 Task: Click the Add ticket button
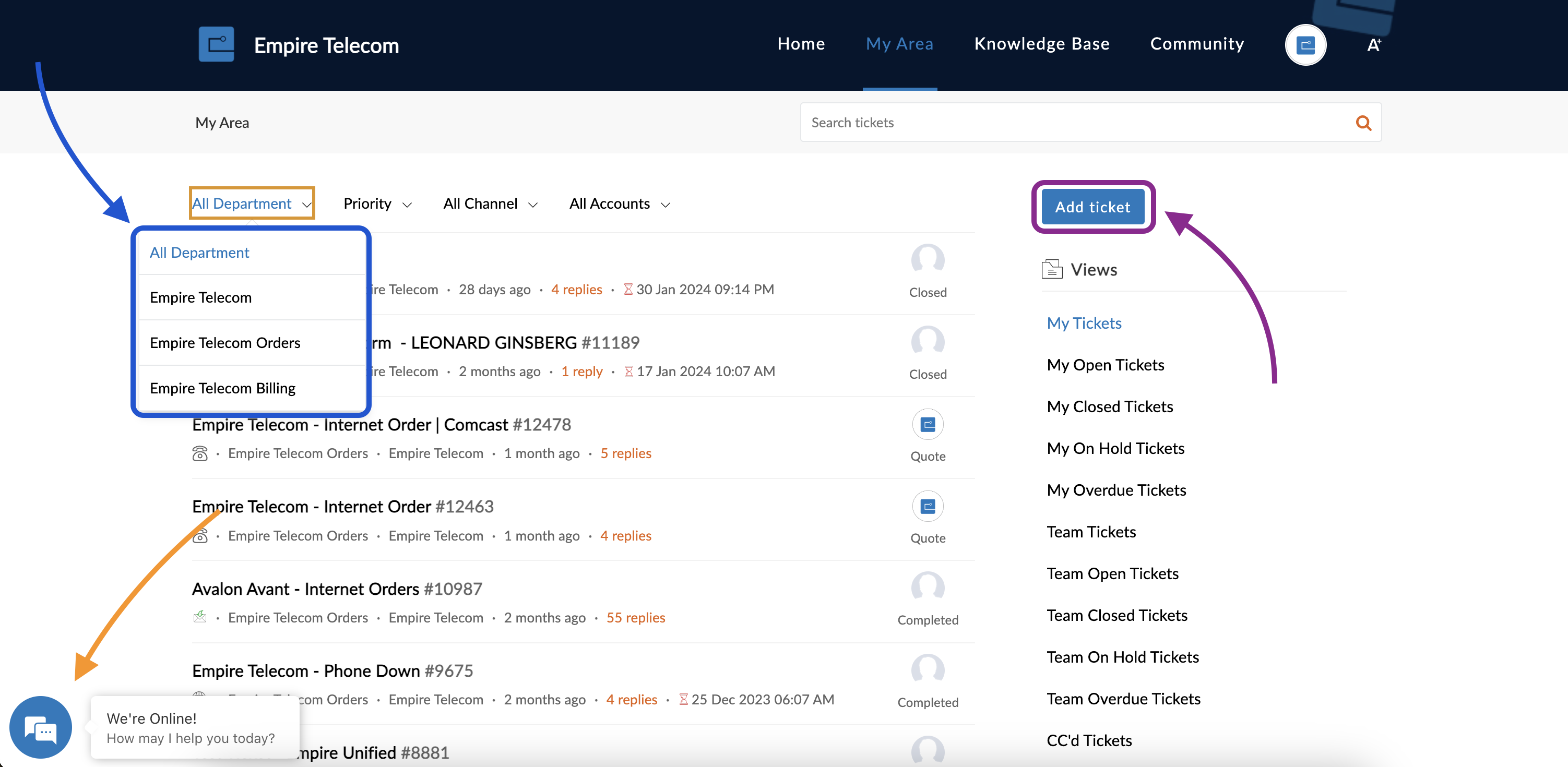coord(1092,207)
